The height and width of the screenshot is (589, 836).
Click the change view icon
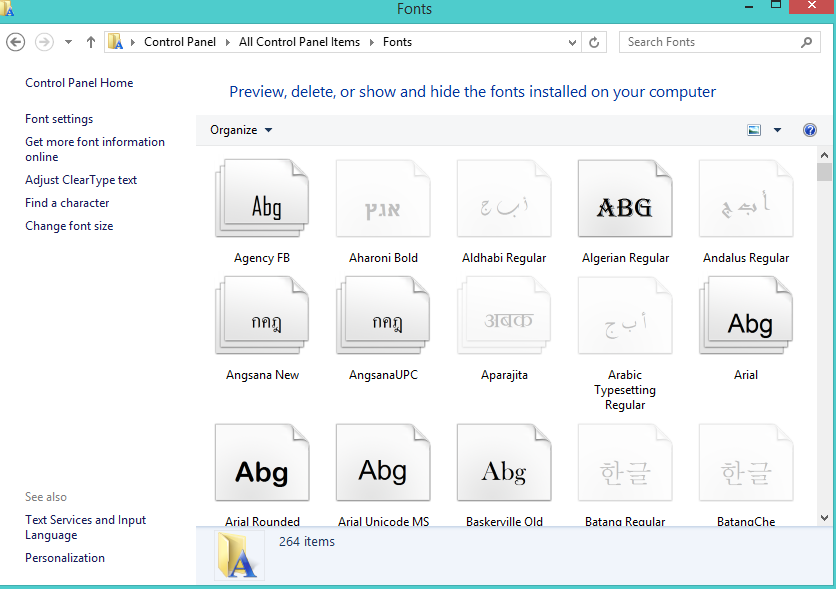point(754,130)
